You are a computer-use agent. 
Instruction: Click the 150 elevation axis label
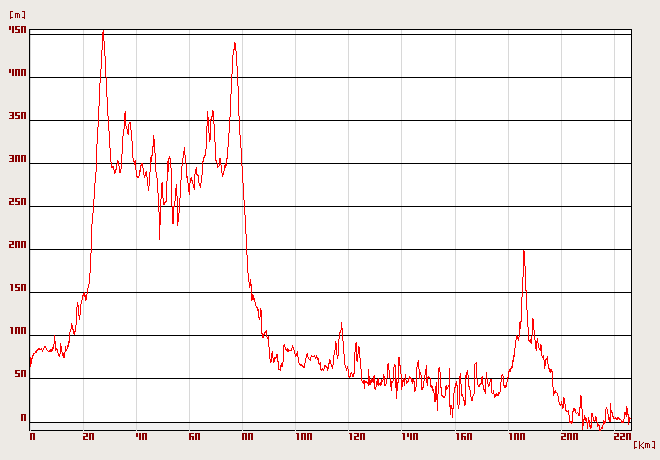[17, 290]
